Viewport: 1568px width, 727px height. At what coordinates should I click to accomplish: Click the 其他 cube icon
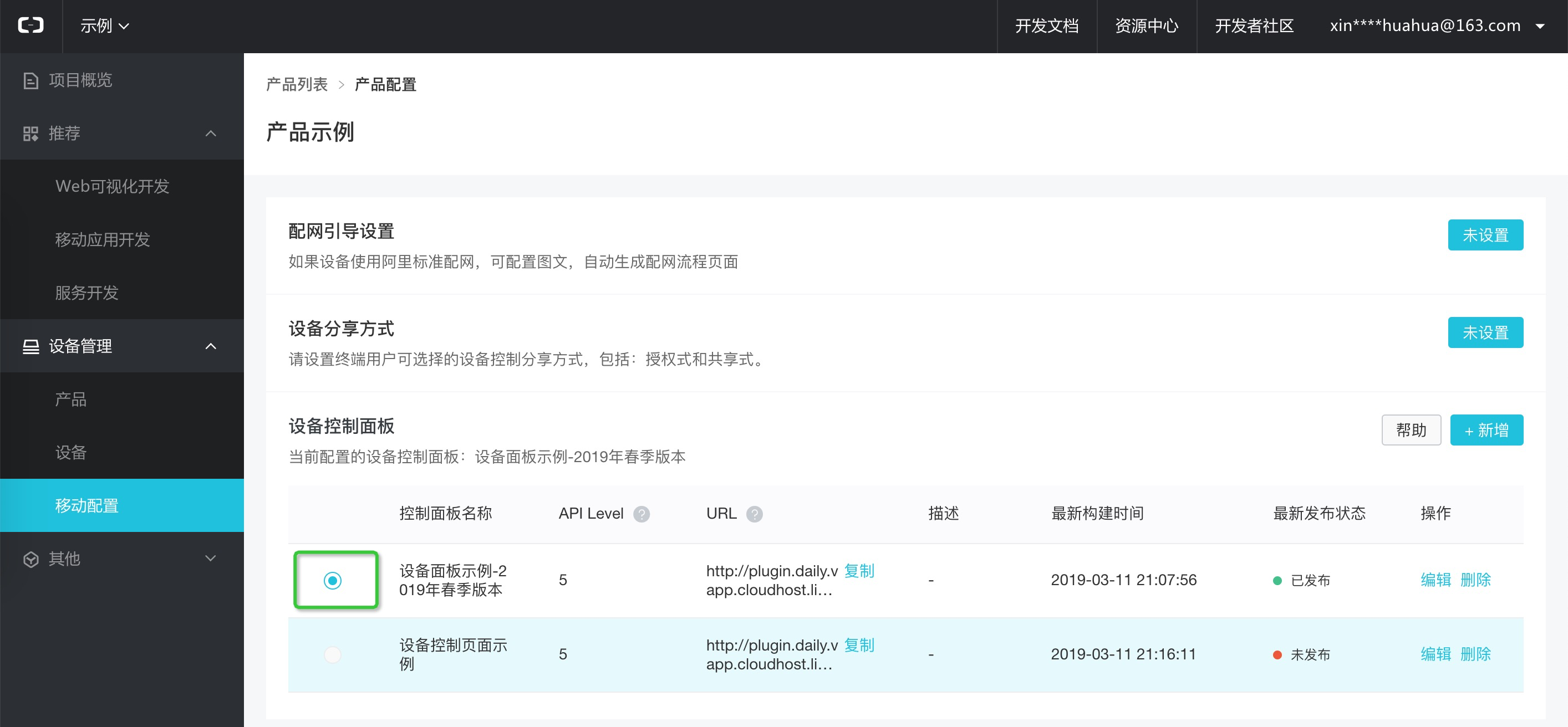tap(30, 559)
